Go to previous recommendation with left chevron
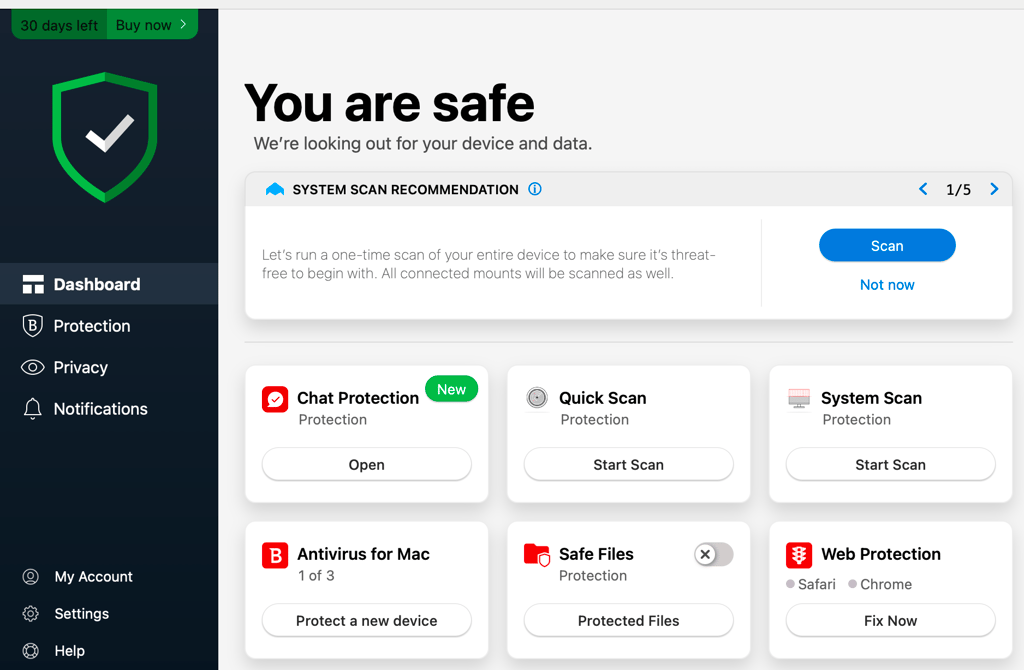Image resolution: width=1024 pixels, height=670 pixels. [x=923, y=189]
